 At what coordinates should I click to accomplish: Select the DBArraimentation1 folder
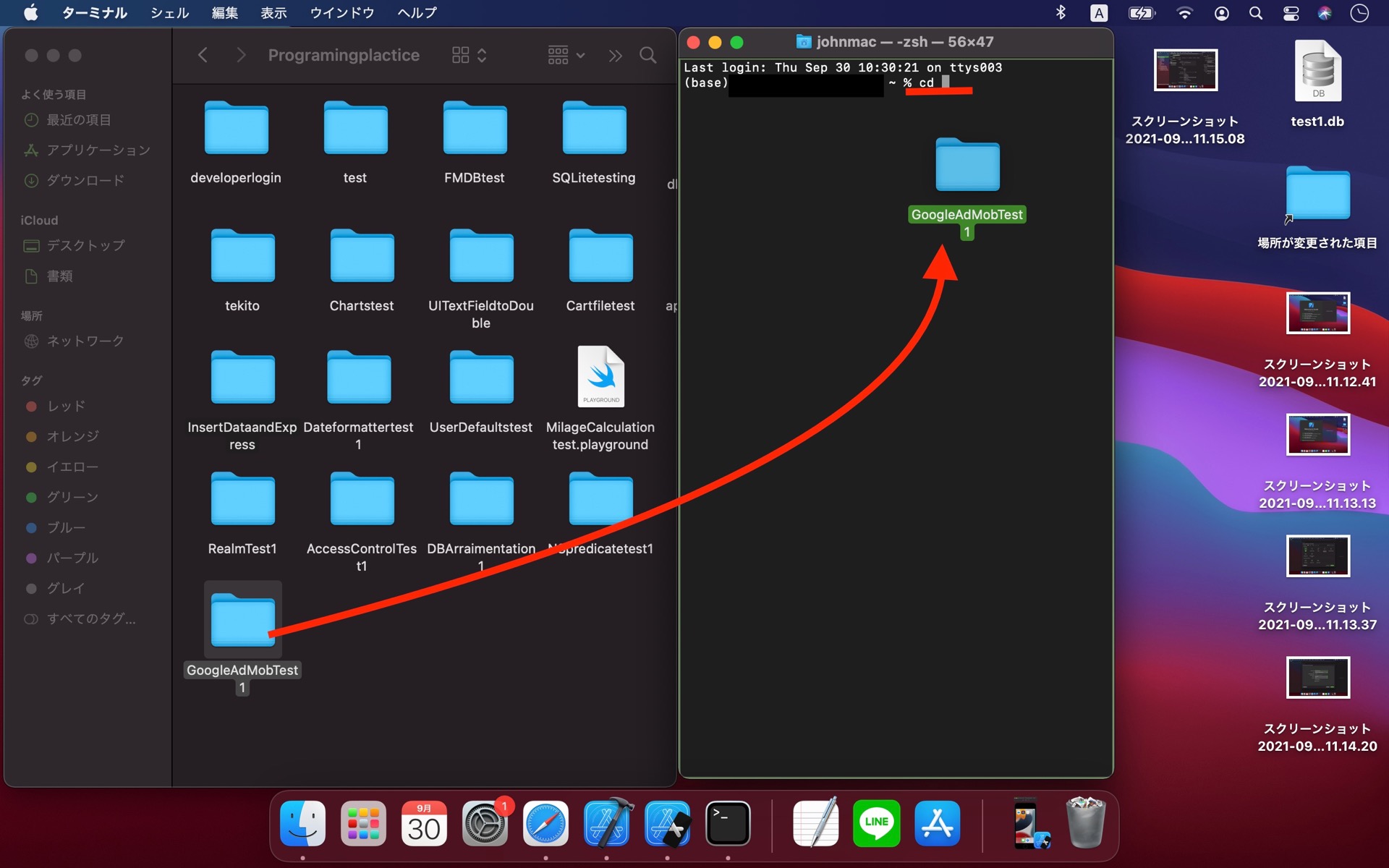point(481,499)
